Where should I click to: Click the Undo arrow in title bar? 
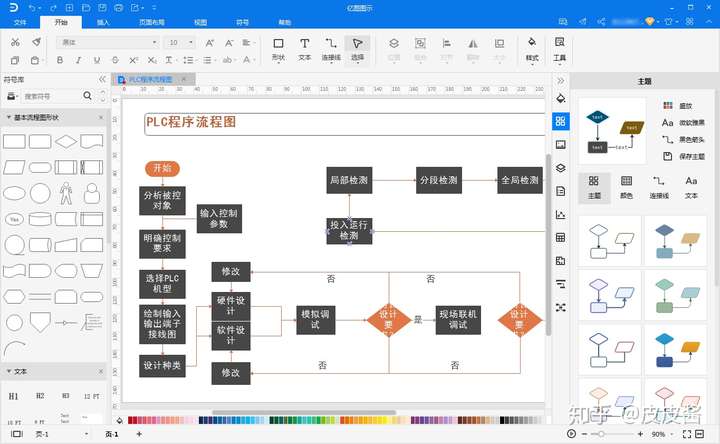point(32,8)
